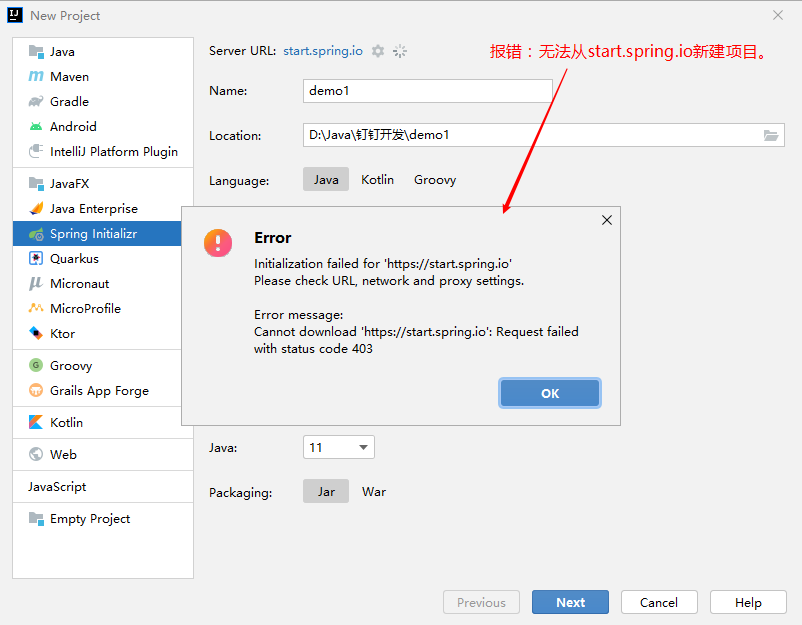The width and height of the screenshot is (802, 625).
Task: Click the Web globe icon
Action: 36,454
